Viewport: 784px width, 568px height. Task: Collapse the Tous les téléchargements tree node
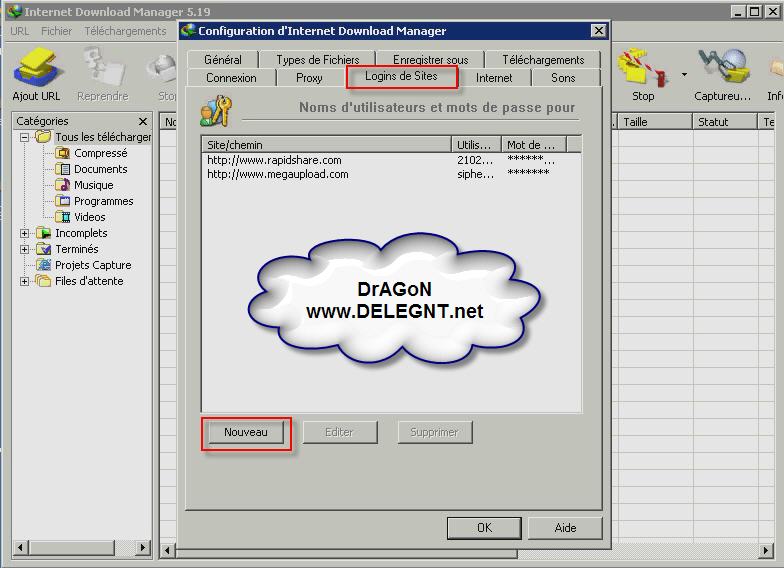(24, 136)
